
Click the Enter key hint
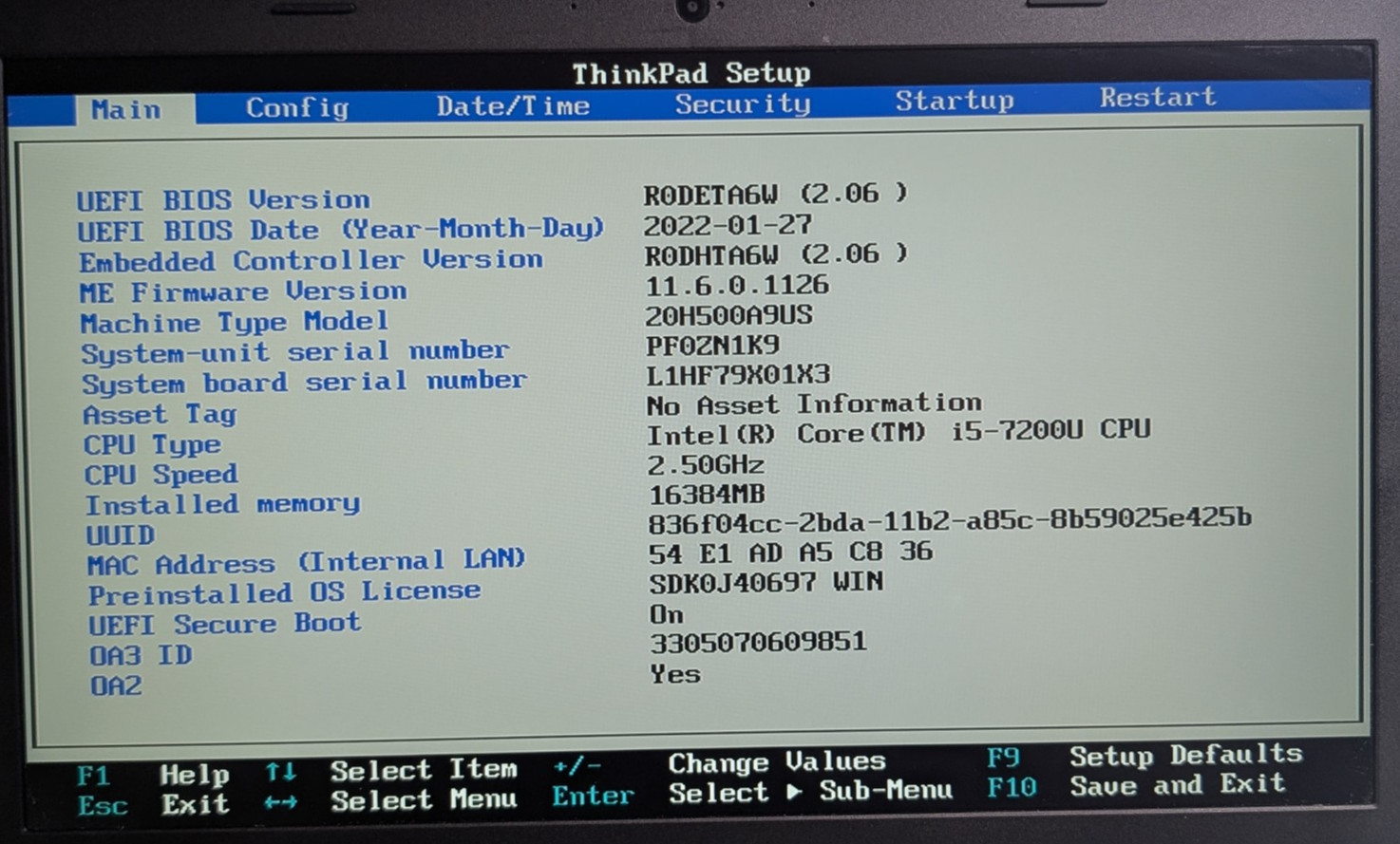click(x=593, y=796)
